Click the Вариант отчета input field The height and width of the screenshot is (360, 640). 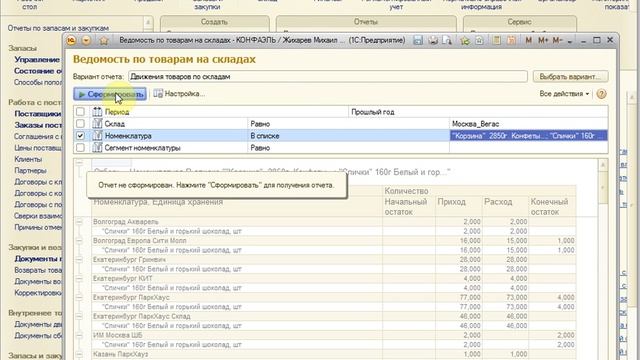328,76
